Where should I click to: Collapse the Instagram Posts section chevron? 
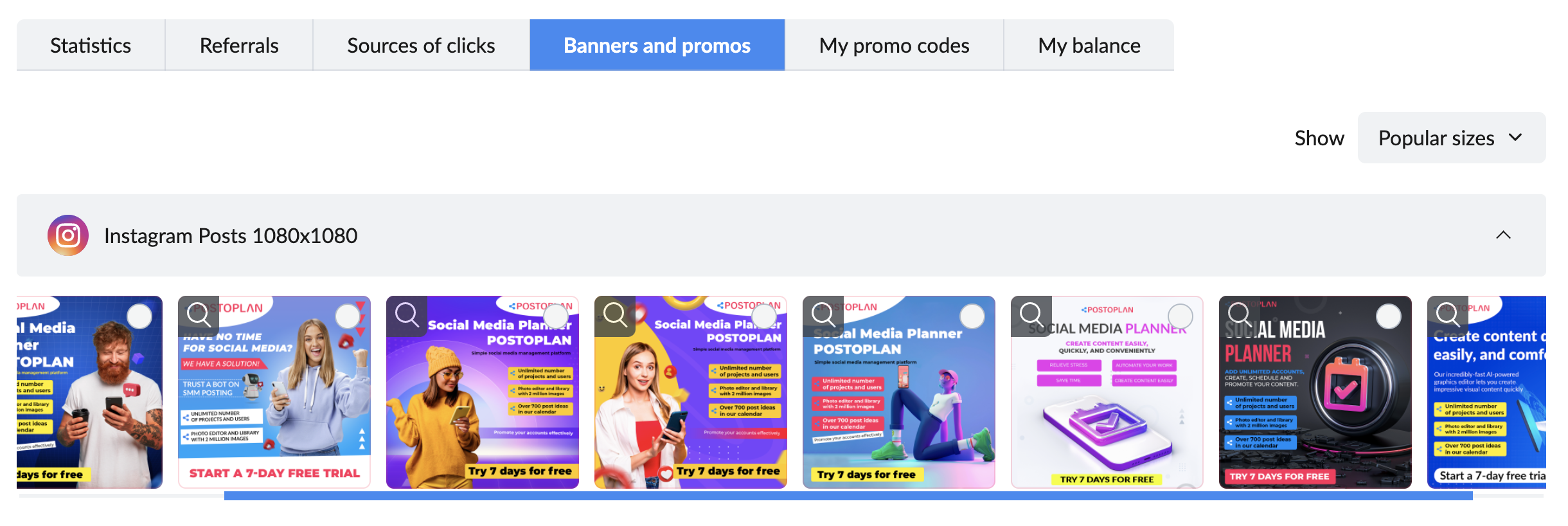pyautogui.click(x=1503, y=235)
